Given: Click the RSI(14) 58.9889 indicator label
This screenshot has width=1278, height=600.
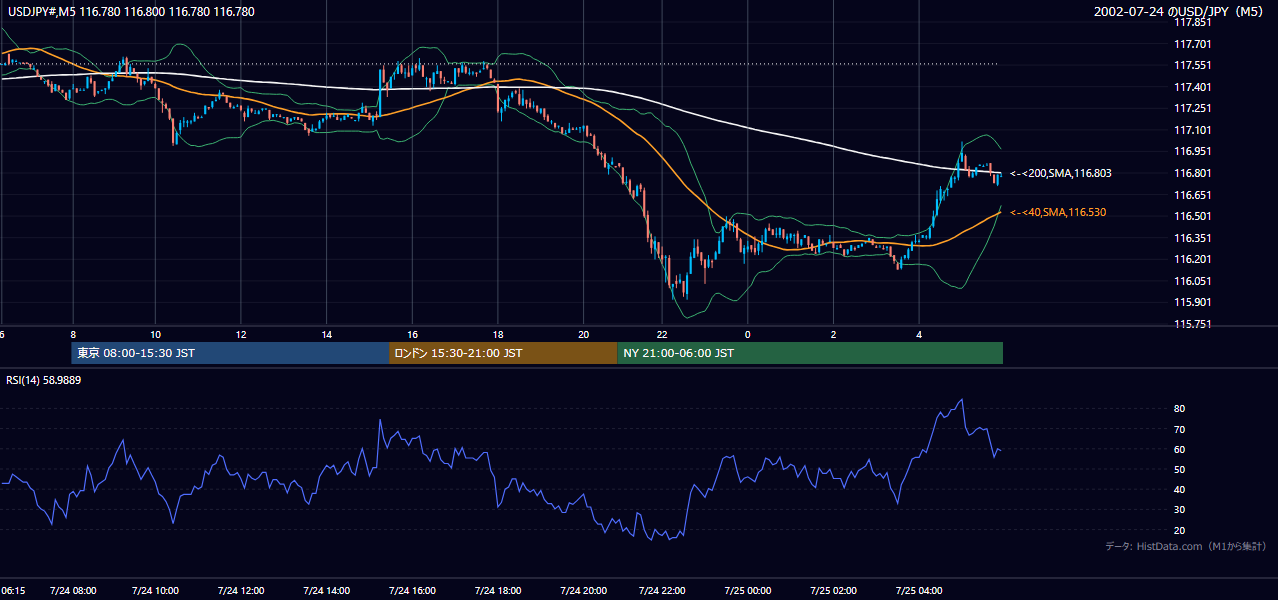Looking at the screenshot, I should pos(43,380).
